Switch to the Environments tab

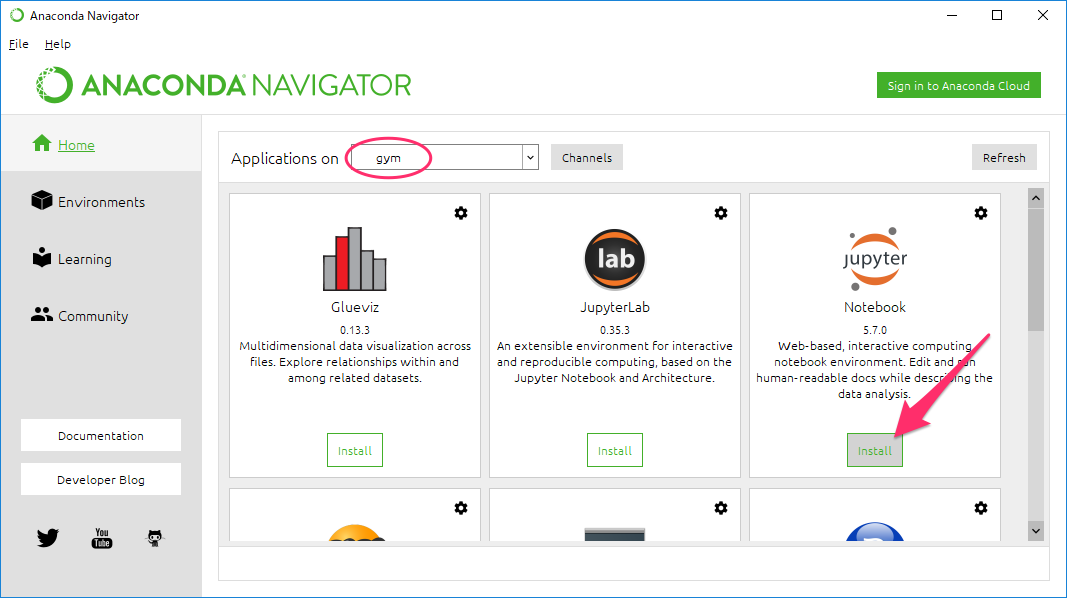[x=101, y=201]
